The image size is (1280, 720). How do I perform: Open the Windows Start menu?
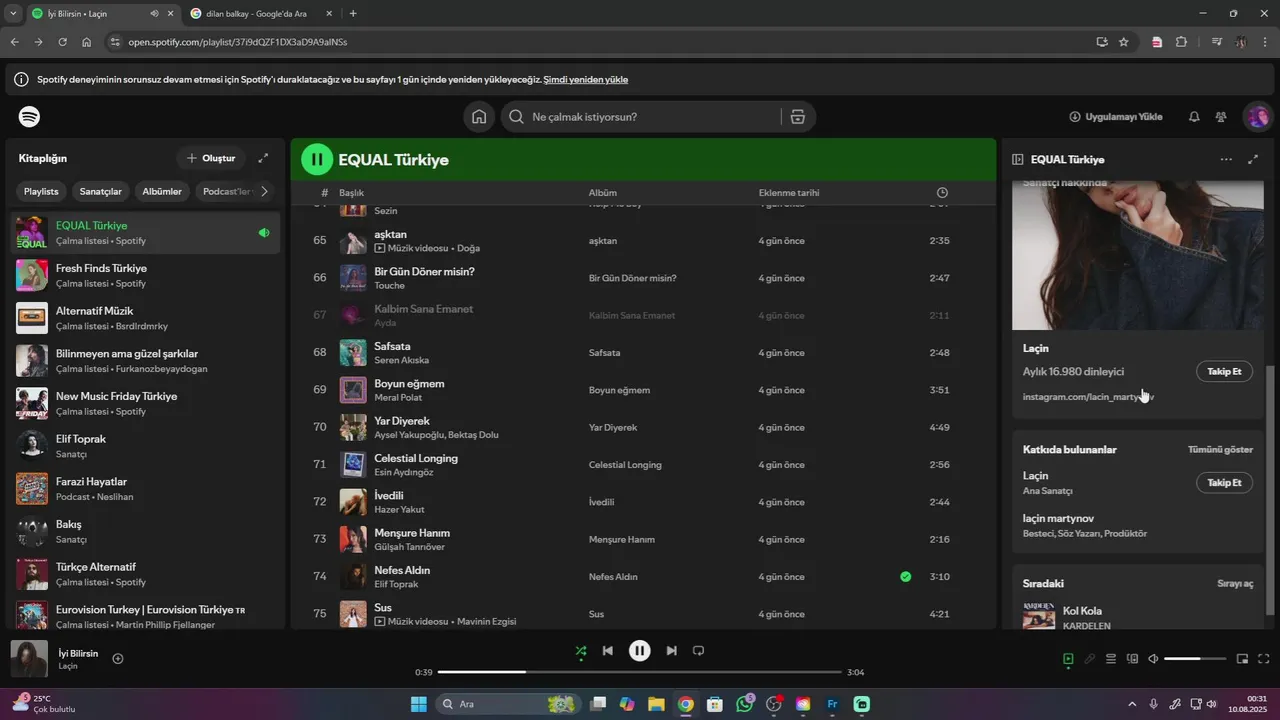[418, 704]
